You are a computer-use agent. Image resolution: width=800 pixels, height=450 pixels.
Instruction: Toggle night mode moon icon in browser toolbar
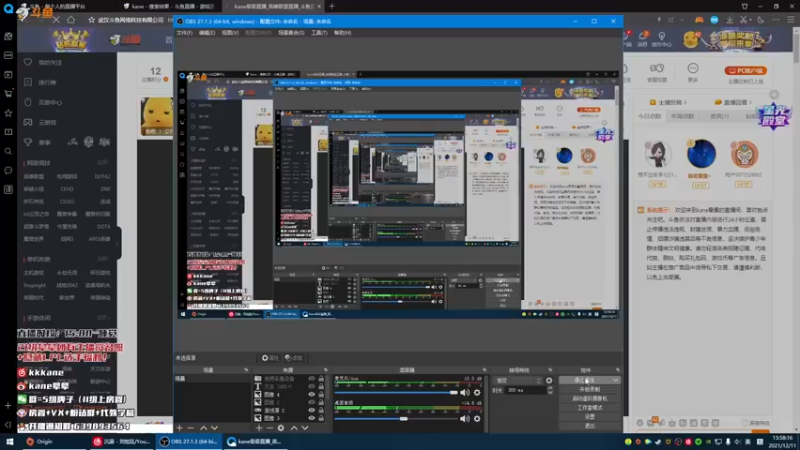click(x=761, y=19)
